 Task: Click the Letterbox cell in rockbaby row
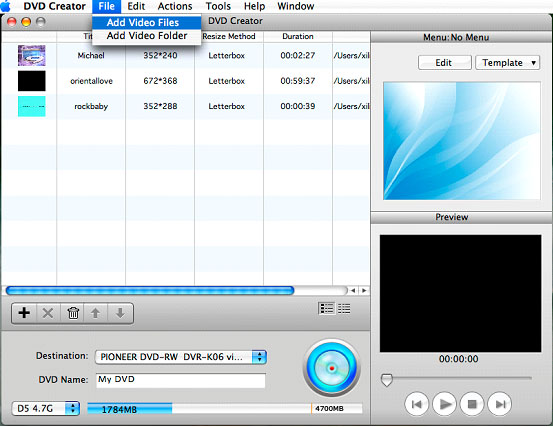pos(226,106)
